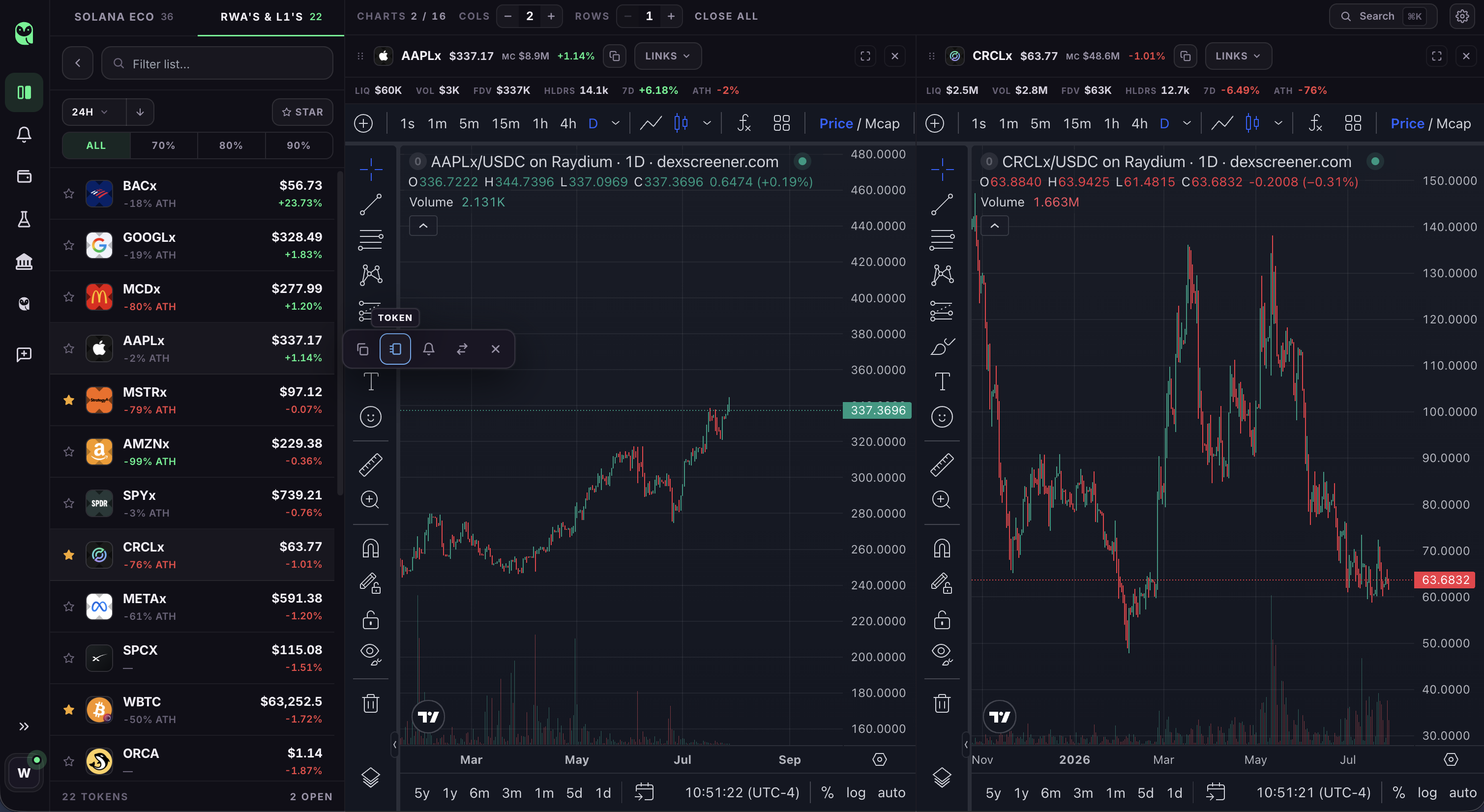Open Search button in top bar

tap(1383, 16)
